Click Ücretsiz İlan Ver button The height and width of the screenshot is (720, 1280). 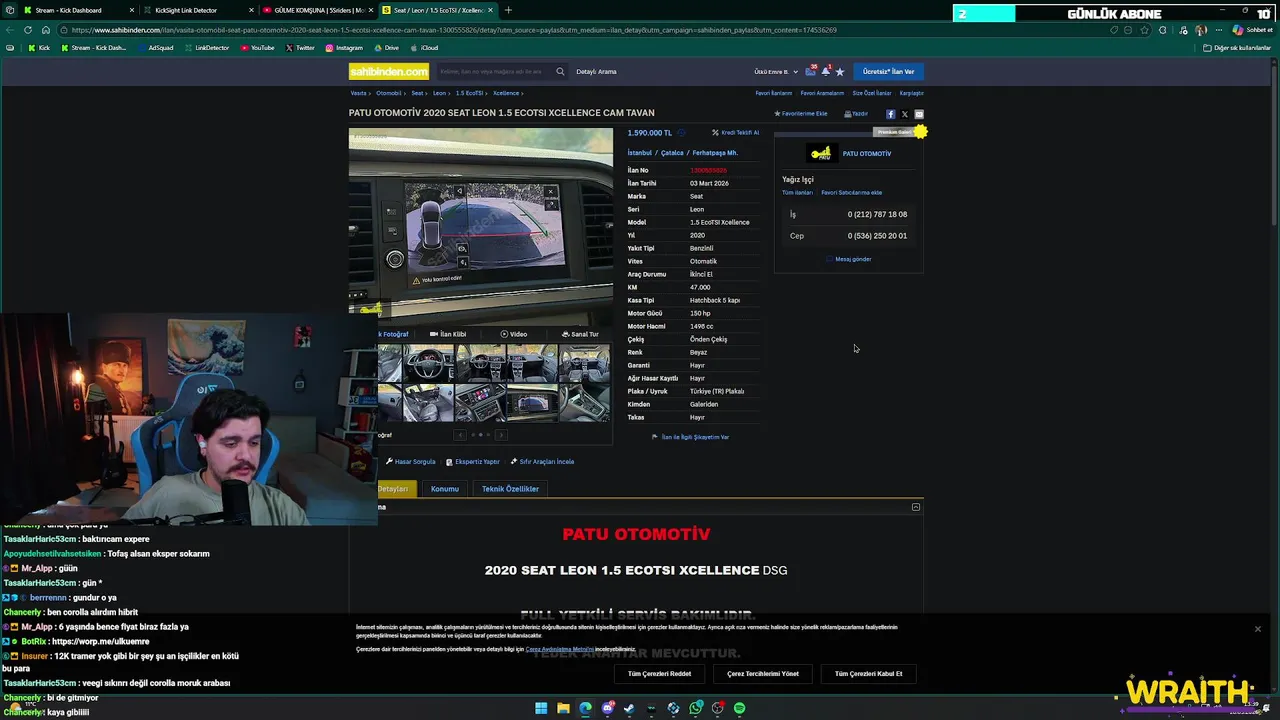889,71
